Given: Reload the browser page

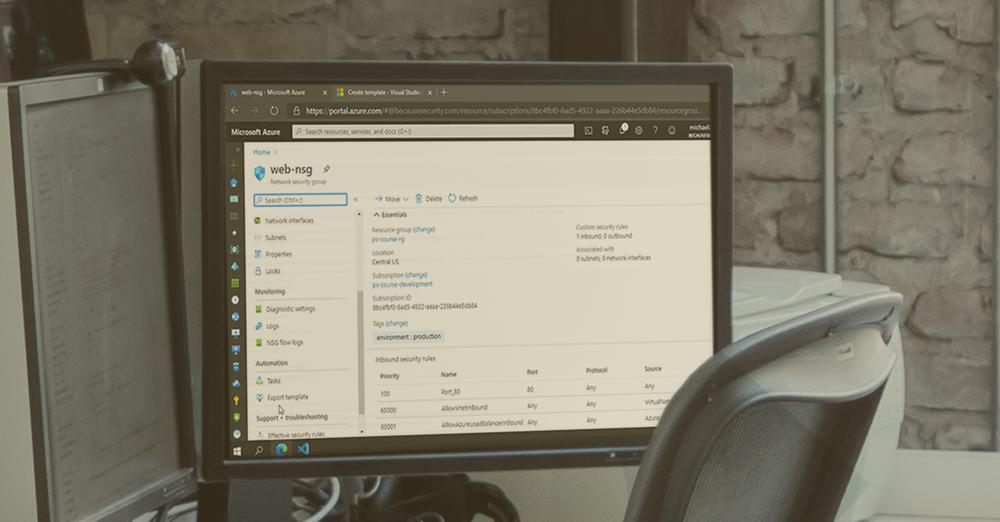Looking at the screenshot, I should click(x=274, y=111).
